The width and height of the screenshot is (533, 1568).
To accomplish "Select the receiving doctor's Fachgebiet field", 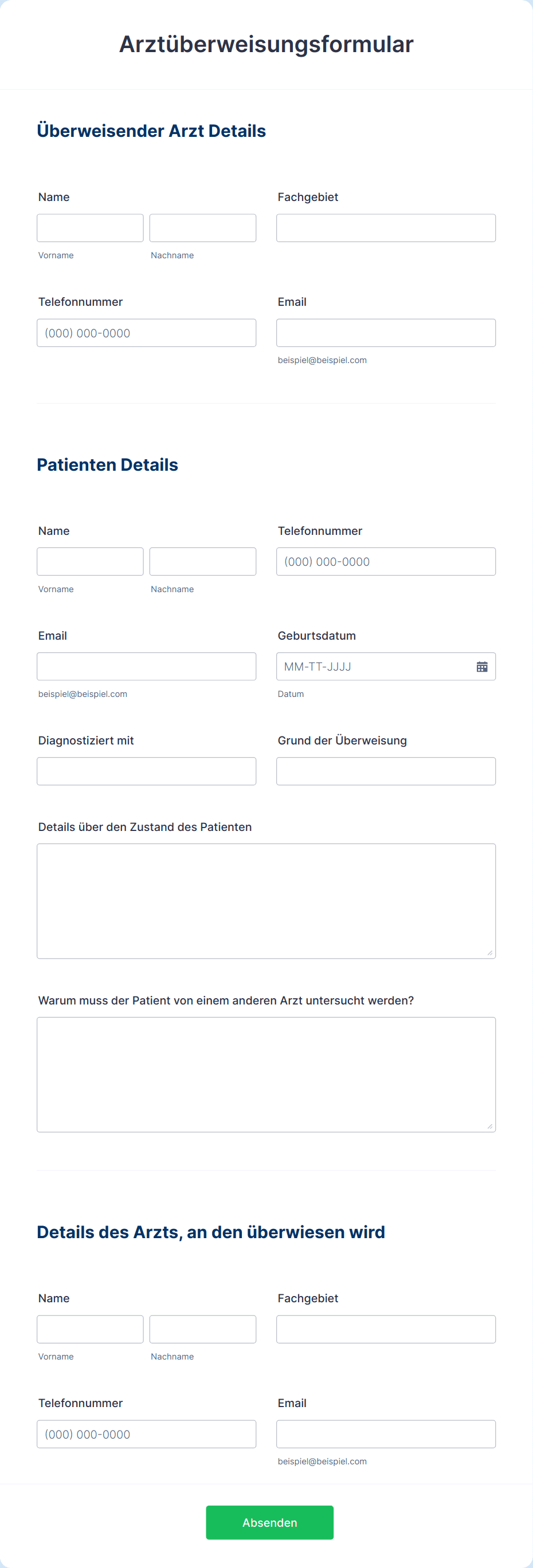I will pos(386,1329).
